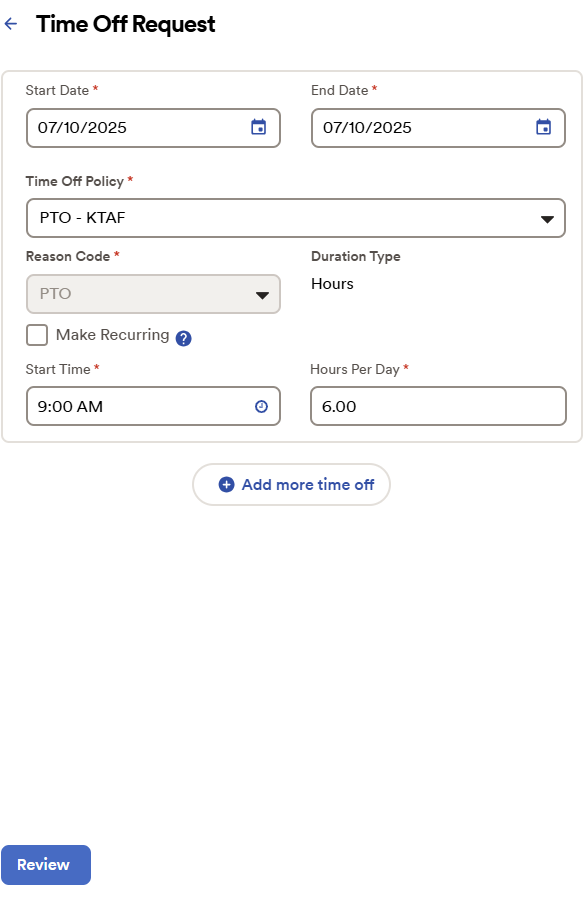Click the Review button
584x898 pixels.
coord(46,865)
